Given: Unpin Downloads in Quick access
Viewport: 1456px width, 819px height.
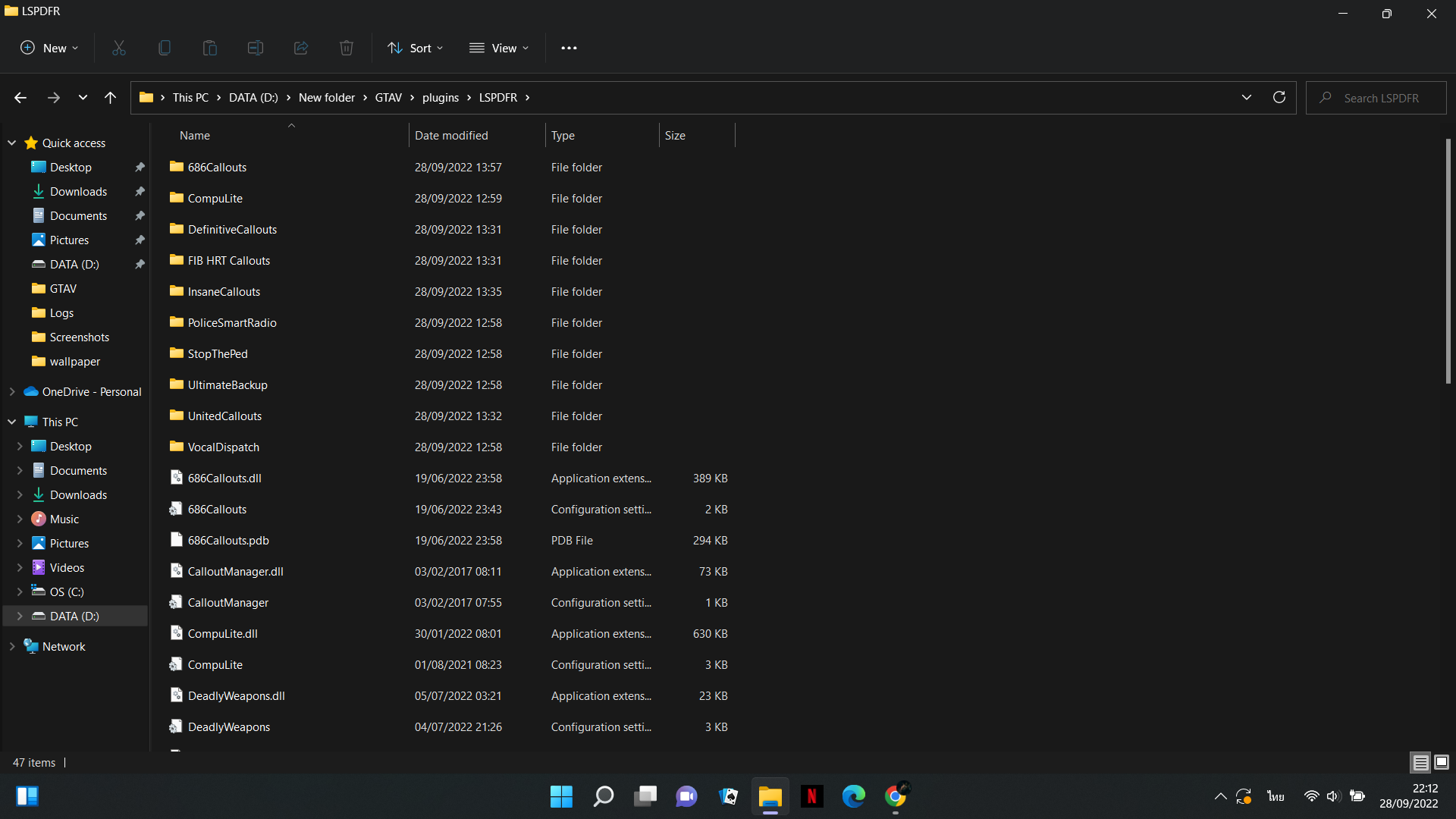Looking at the screenshot, I should [x=140, y=192].
